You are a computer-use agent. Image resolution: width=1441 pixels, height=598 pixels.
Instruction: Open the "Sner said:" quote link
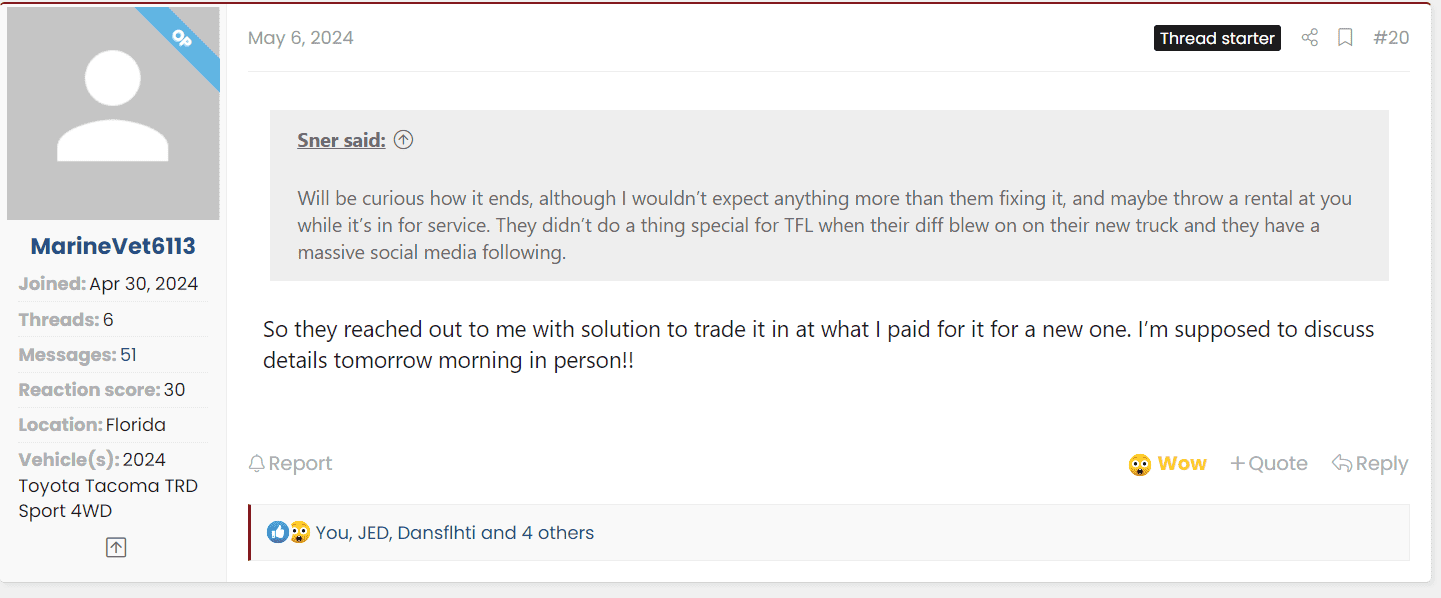click(x=341, y=140)
